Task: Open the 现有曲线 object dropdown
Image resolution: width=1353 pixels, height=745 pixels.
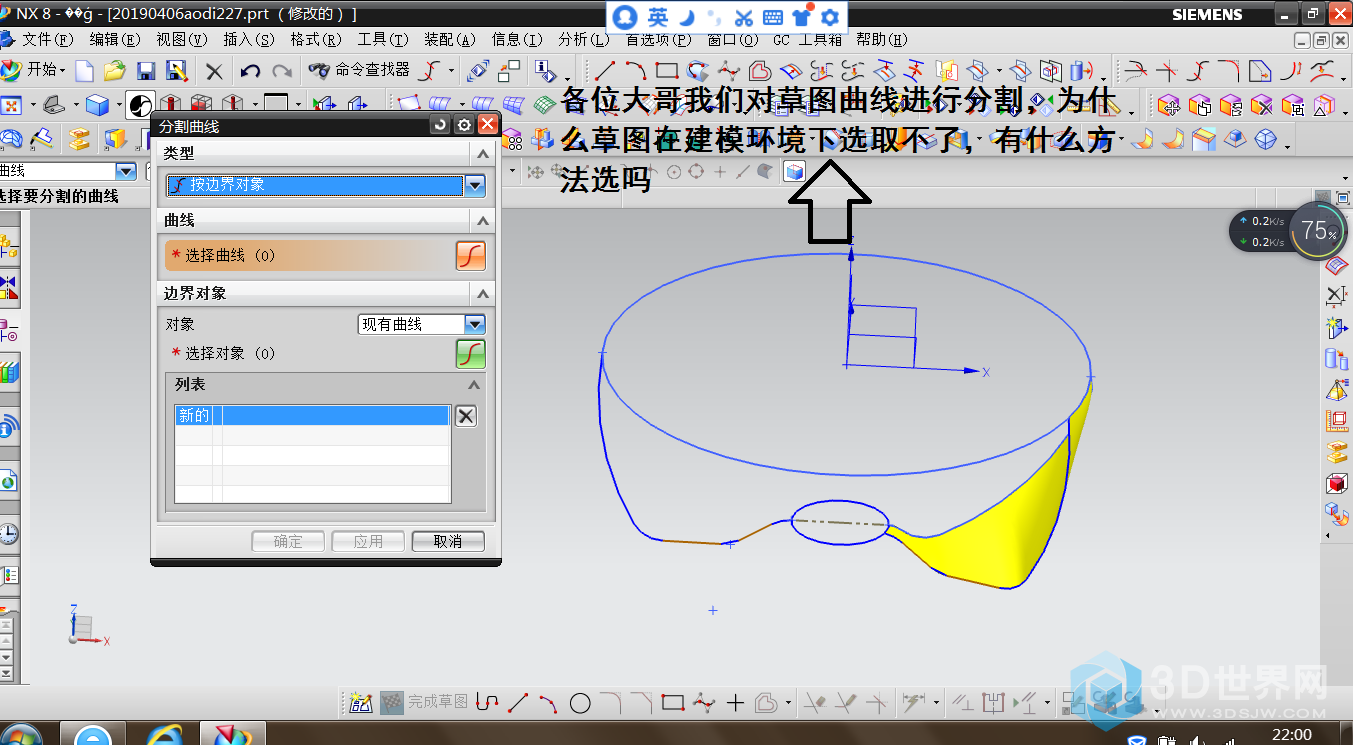Action: pos(475,324)
